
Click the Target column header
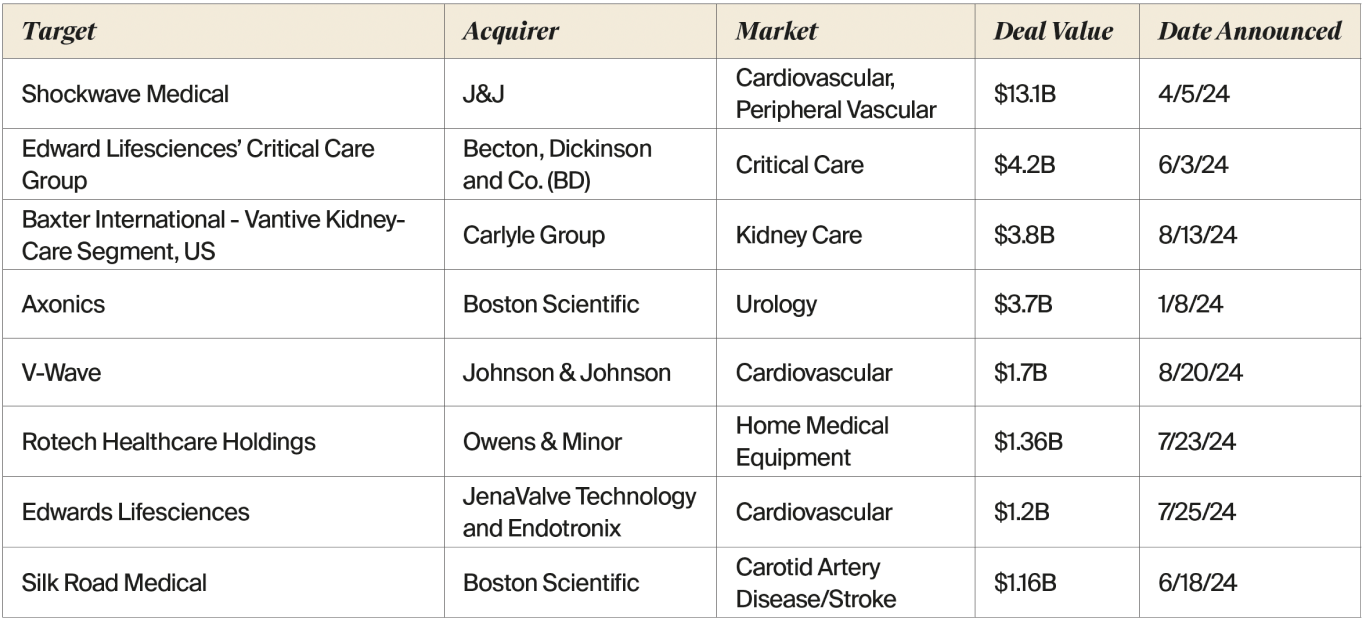59,31
